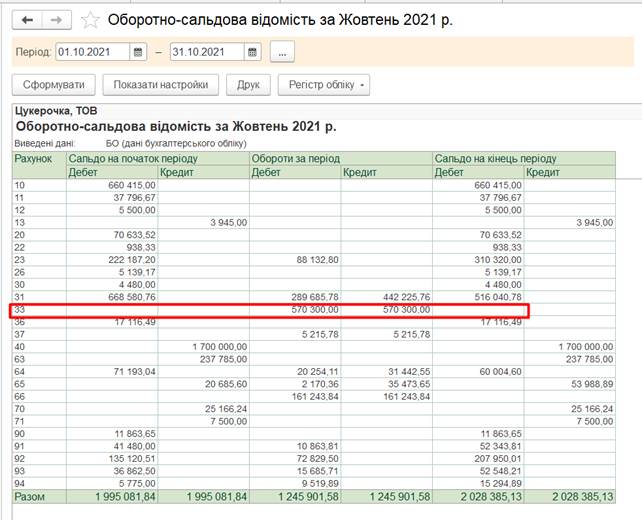Open calendar for start date 01.10.2021
The image size is (642, 520).
[139, 51]
